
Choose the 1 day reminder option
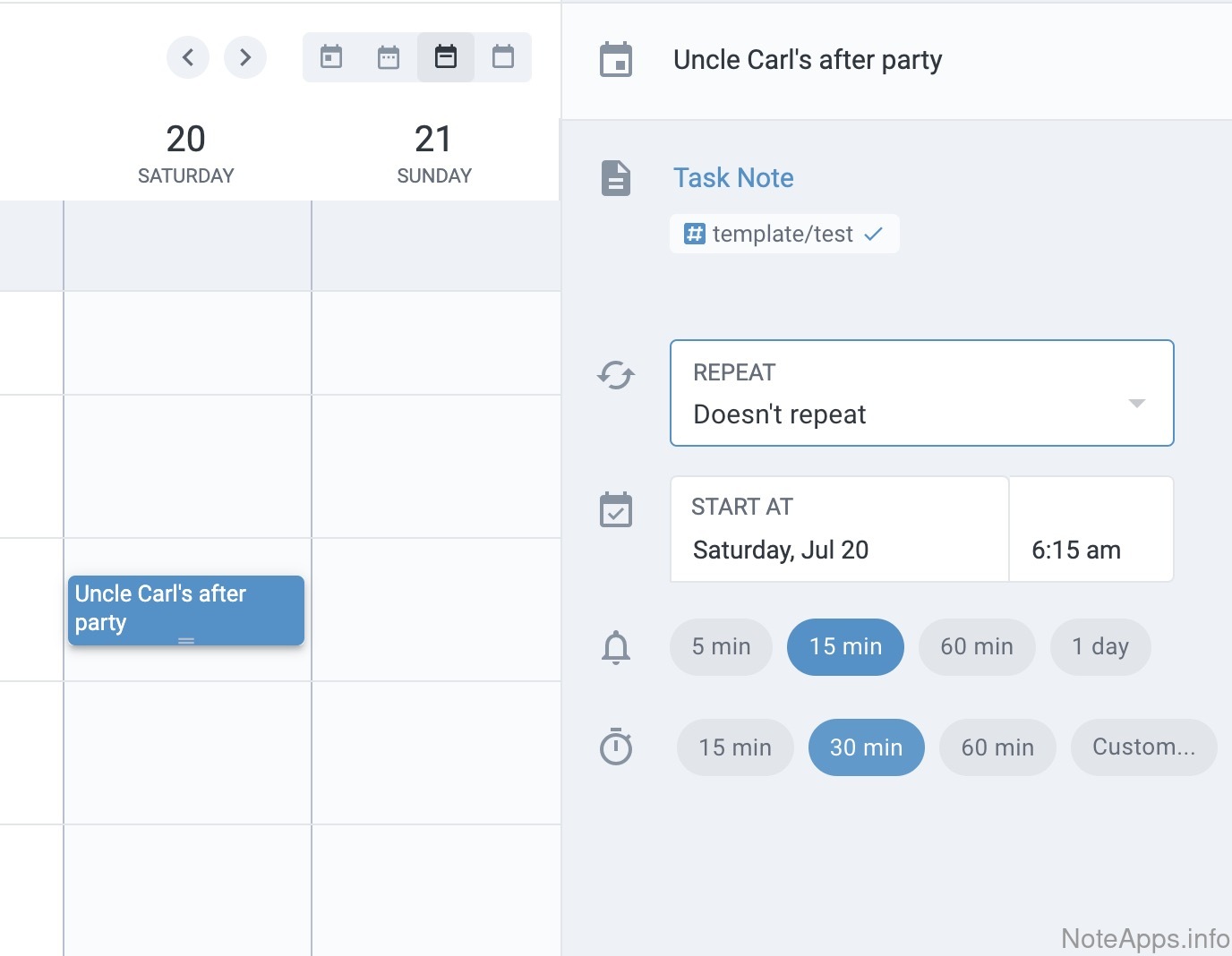[x=1100, y=647]
